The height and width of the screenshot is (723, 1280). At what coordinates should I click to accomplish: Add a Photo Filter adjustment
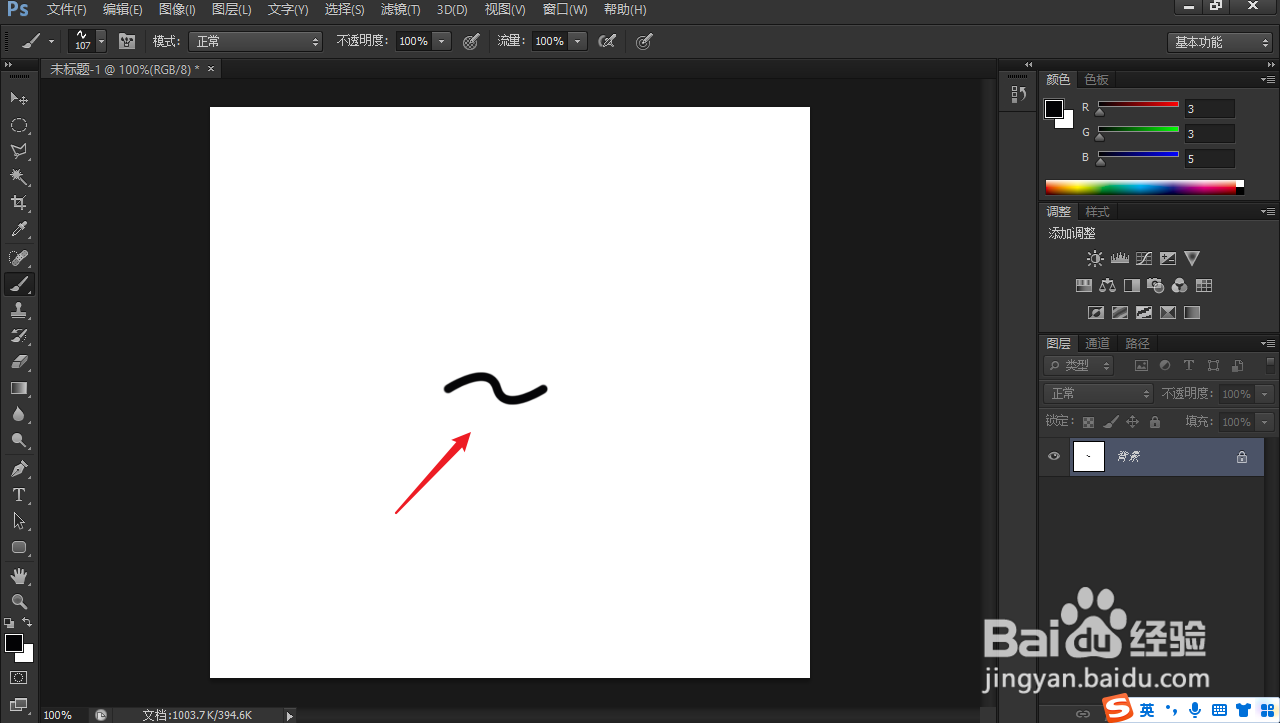coord(1155,286)
